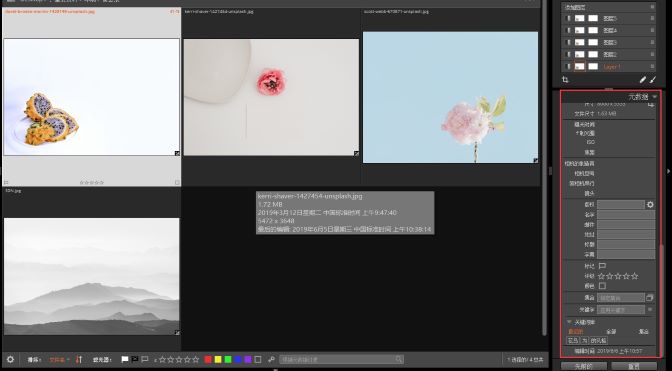
Task: Toggle visibility of the Layer 1 layer
Action: pyautogui.click(x=569, y=67)
